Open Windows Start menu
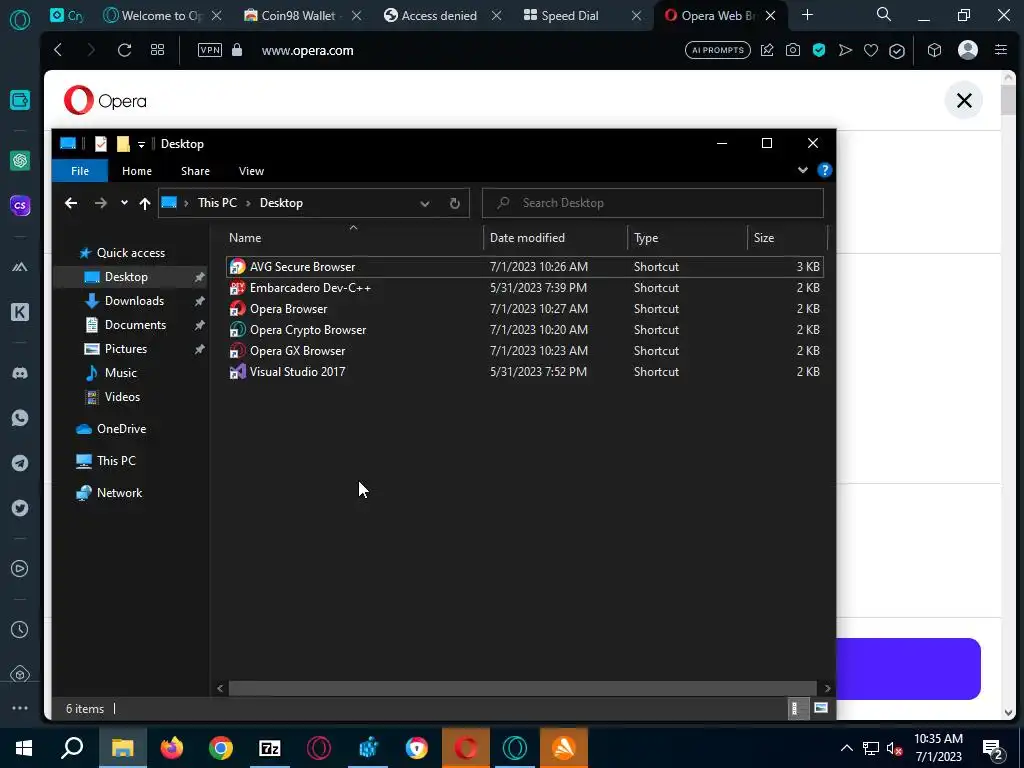The width and height of the screenshot is (1024, 768). 24,748
